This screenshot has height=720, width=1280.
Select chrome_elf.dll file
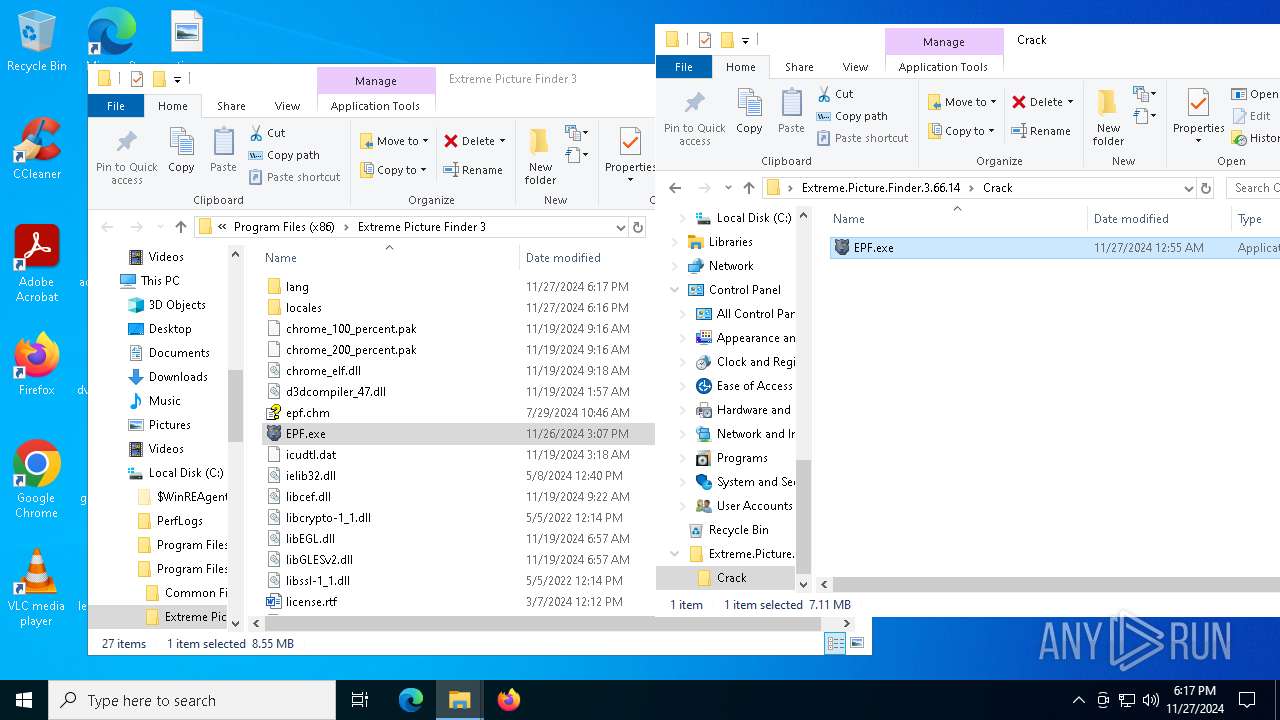pos(323,371)
